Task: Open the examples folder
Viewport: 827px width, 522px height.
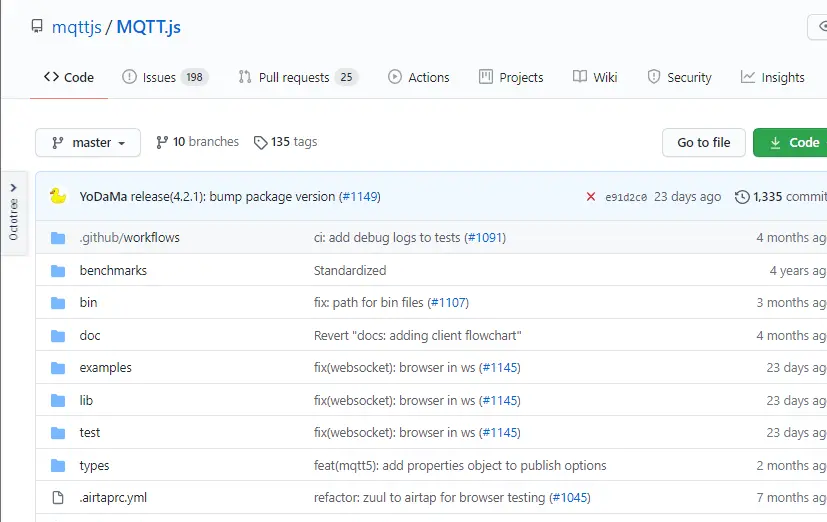Action: (105, 368)
